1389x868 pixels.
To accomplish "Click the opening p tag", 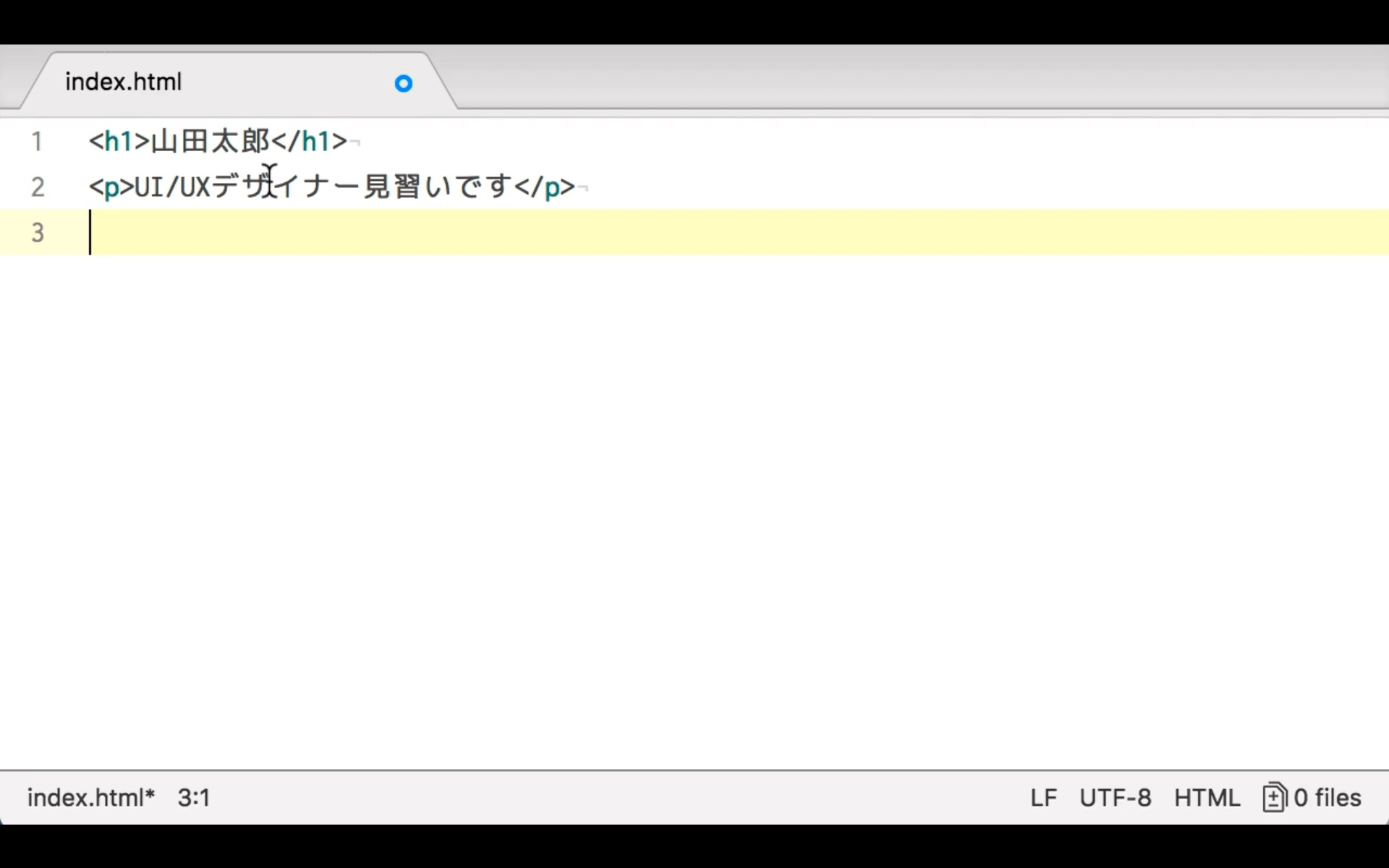I will (x=111, y=187).
